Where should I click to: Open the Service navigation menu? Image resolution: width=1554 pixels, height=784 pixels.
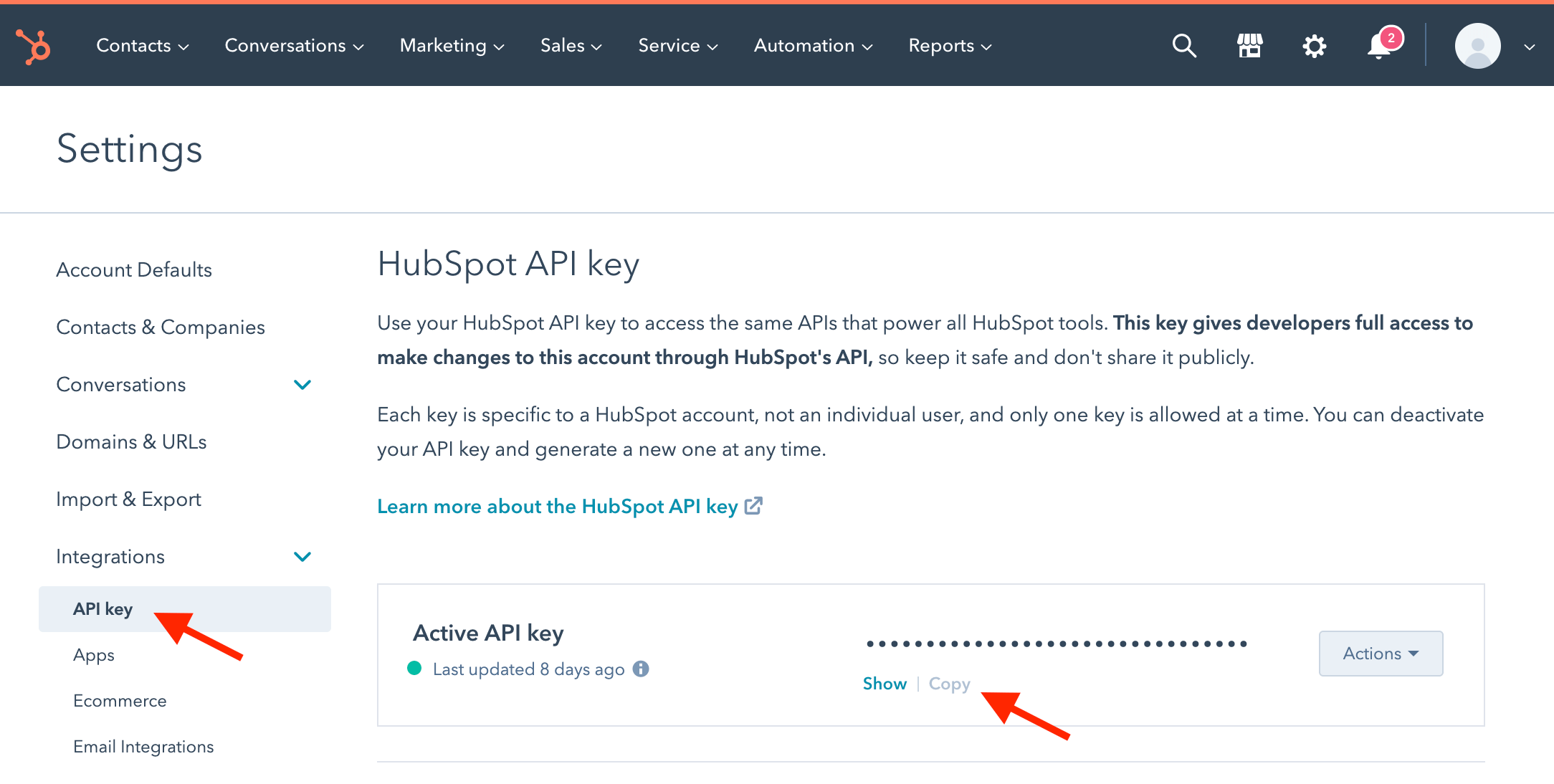[x=678, y=46]
